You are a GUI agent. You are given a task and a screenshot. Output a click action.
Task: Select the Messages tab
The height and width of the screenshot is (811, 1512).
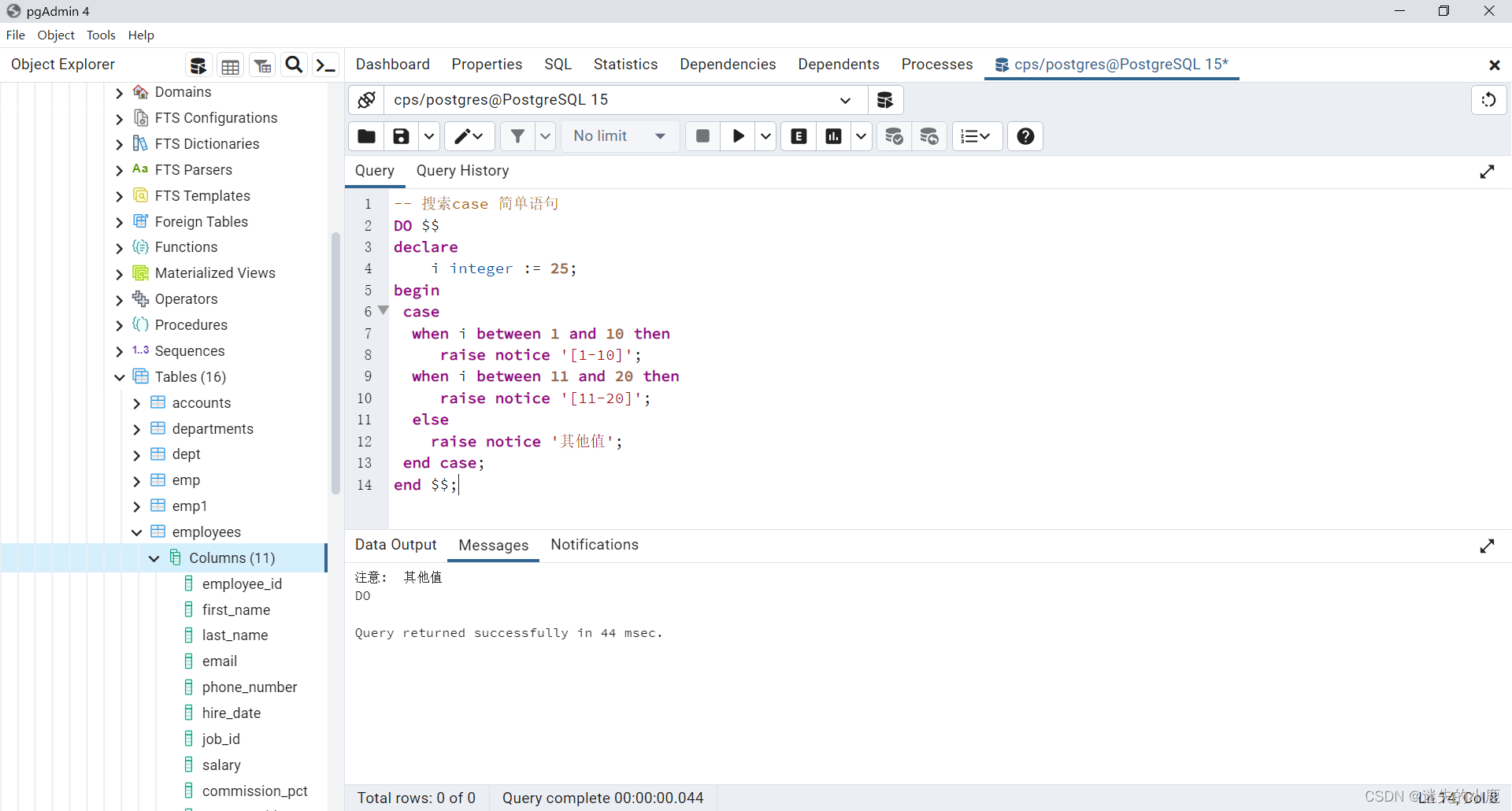pos(493,546)
